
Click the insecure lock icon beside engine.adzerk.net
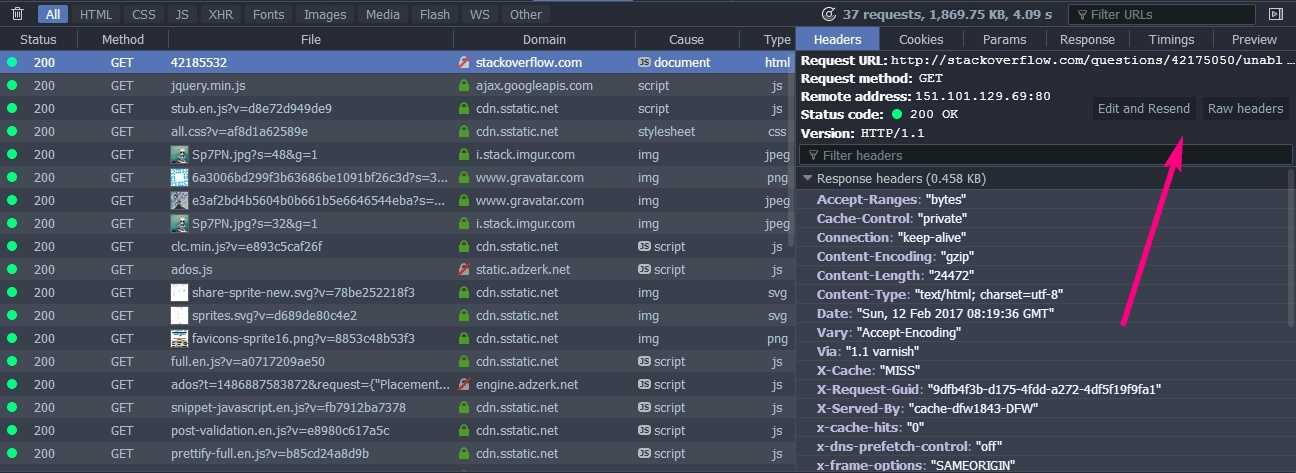[x=464, y=384]
